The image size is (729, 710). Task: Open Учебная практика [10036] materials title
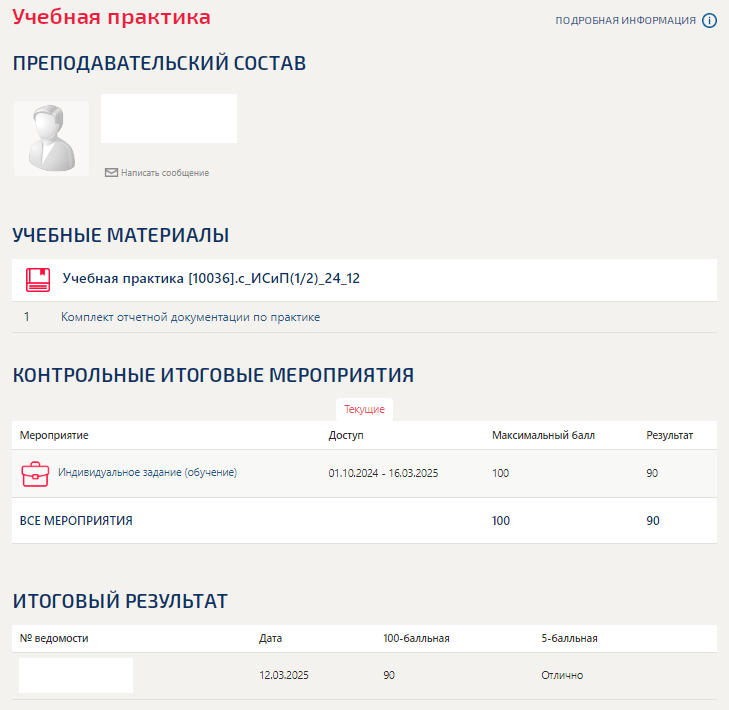[x=211, y=278]
